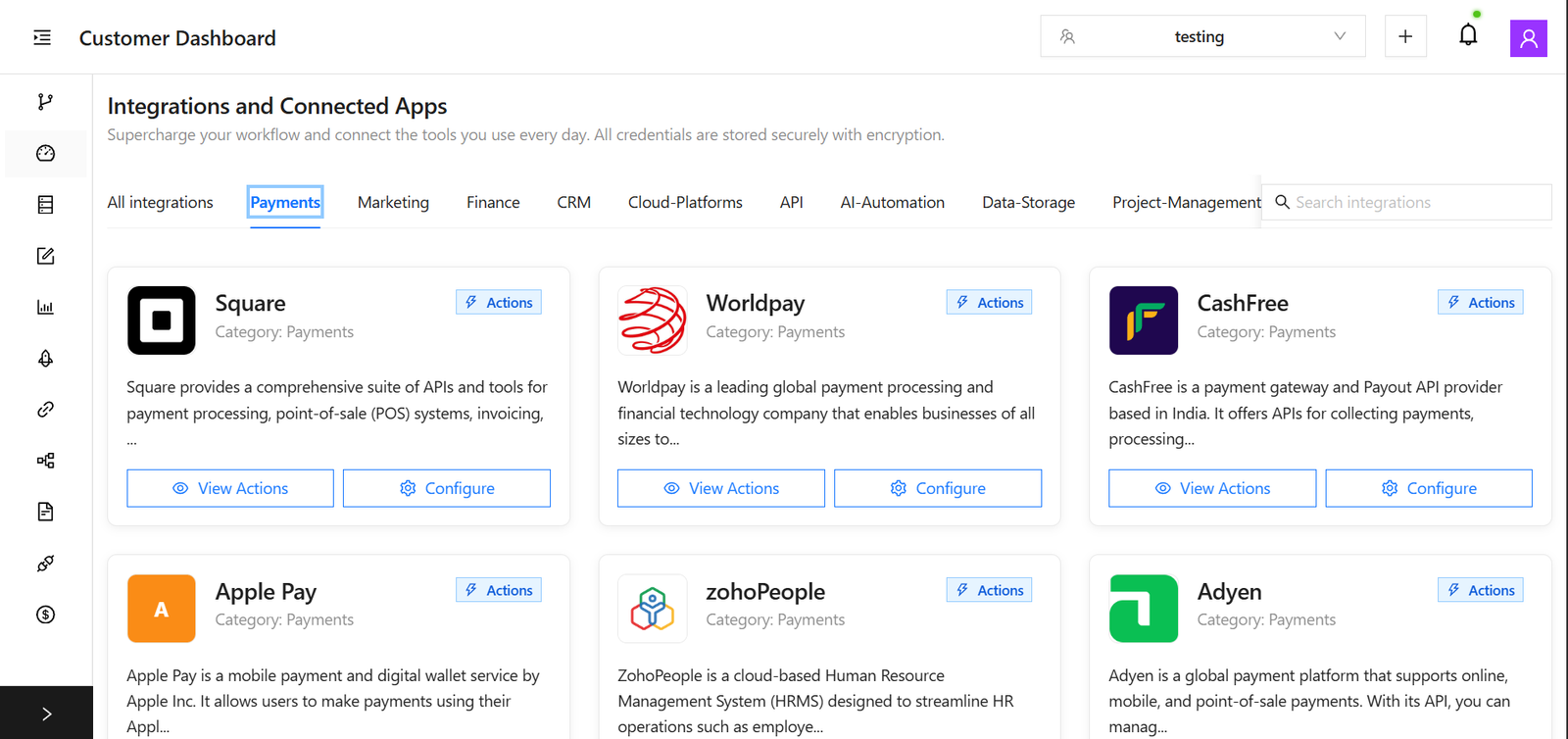
Task: Switch to the Marketing tab
Action: (x=393, y=203)
